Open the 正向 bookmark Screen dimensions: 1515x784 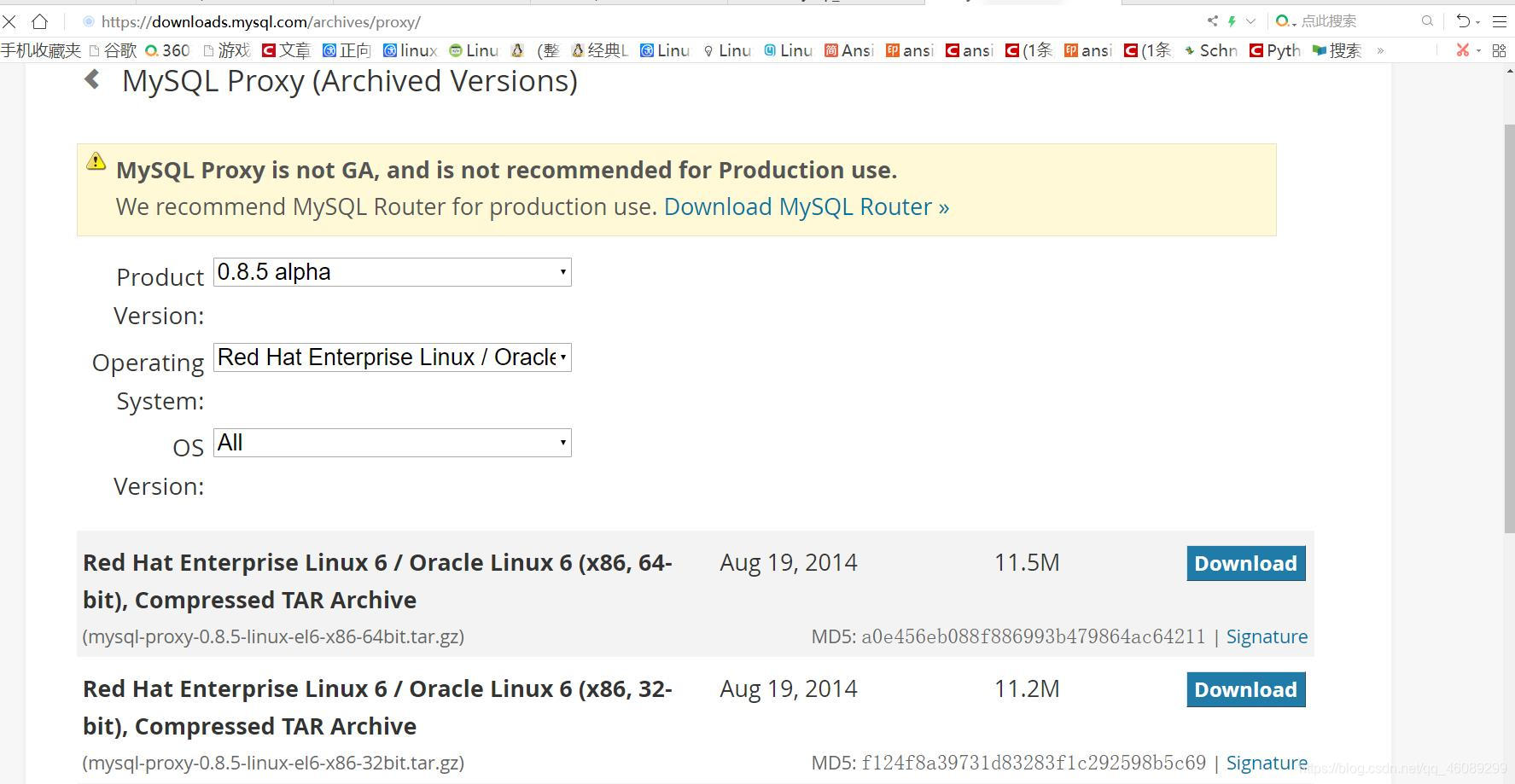click(347, 50)
